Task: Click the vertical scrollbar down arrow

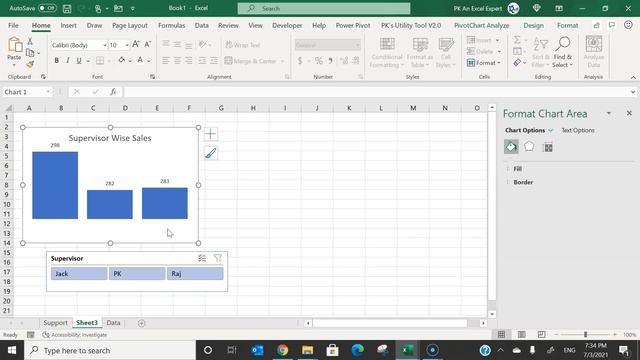Action: (x=492, y=314)
